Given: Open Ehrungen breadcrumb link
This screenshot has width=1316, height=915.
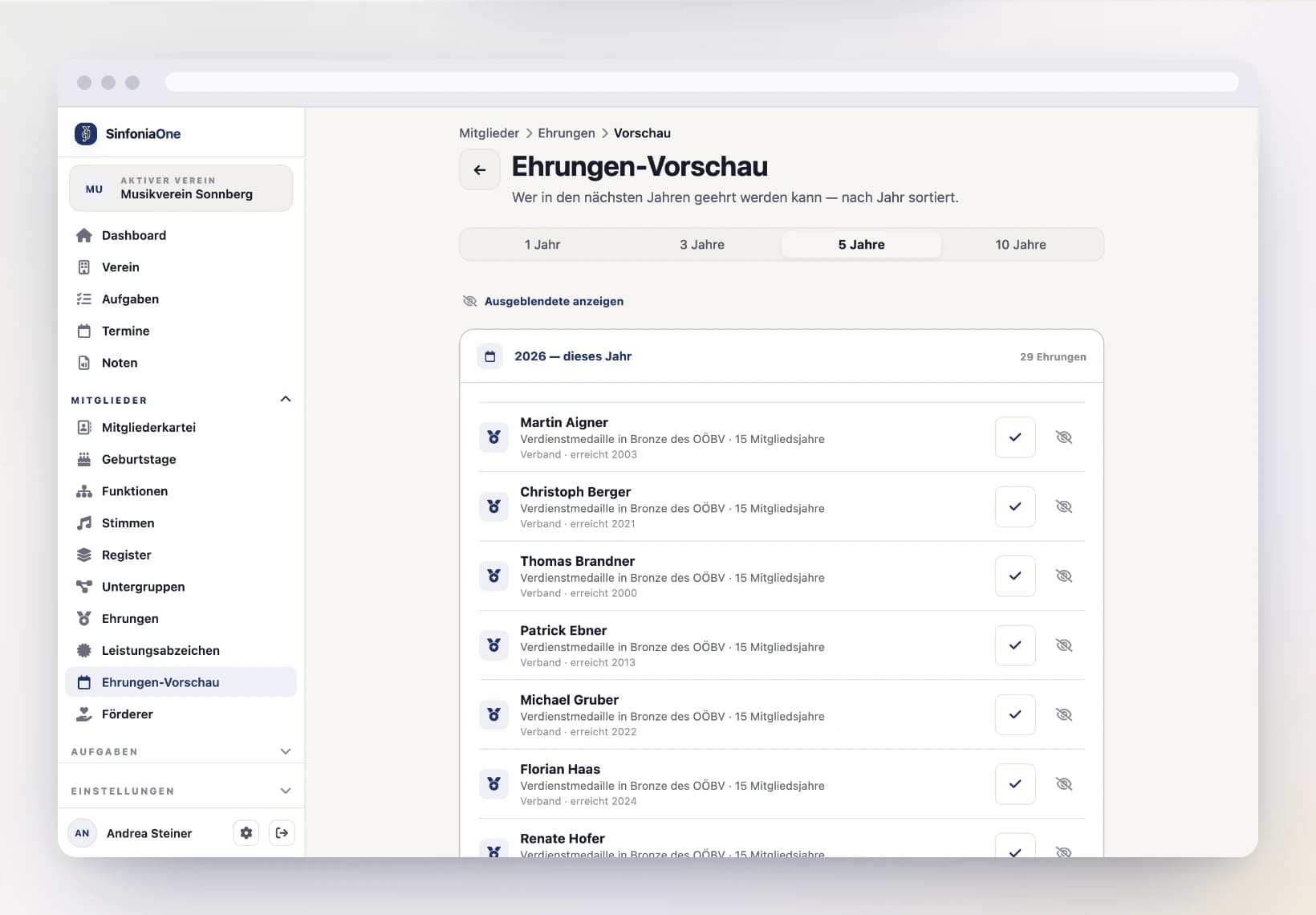Looking at the screenshot, I should coord(567,133).
